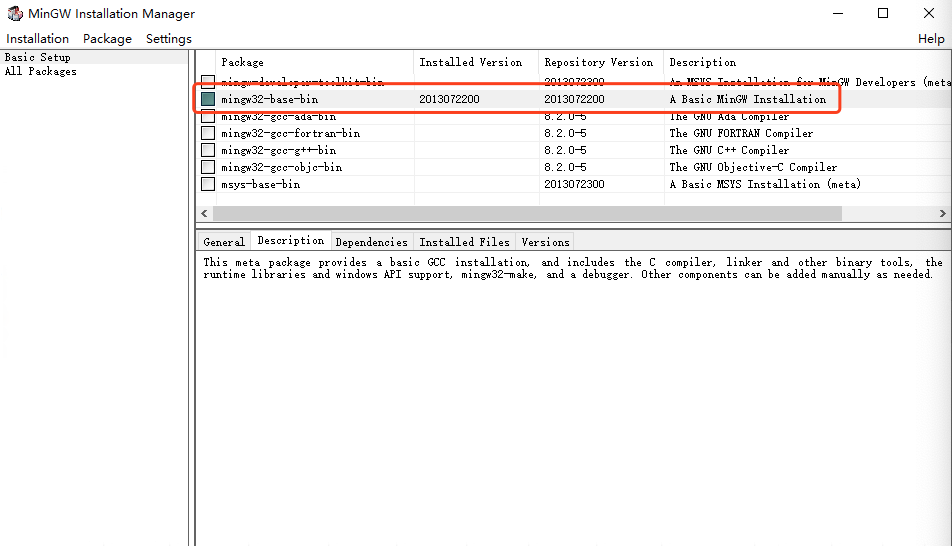This screenshot has height=546, width=952.
Task: Close the MinGW Installation Manager window
Action: click(928, 13)
